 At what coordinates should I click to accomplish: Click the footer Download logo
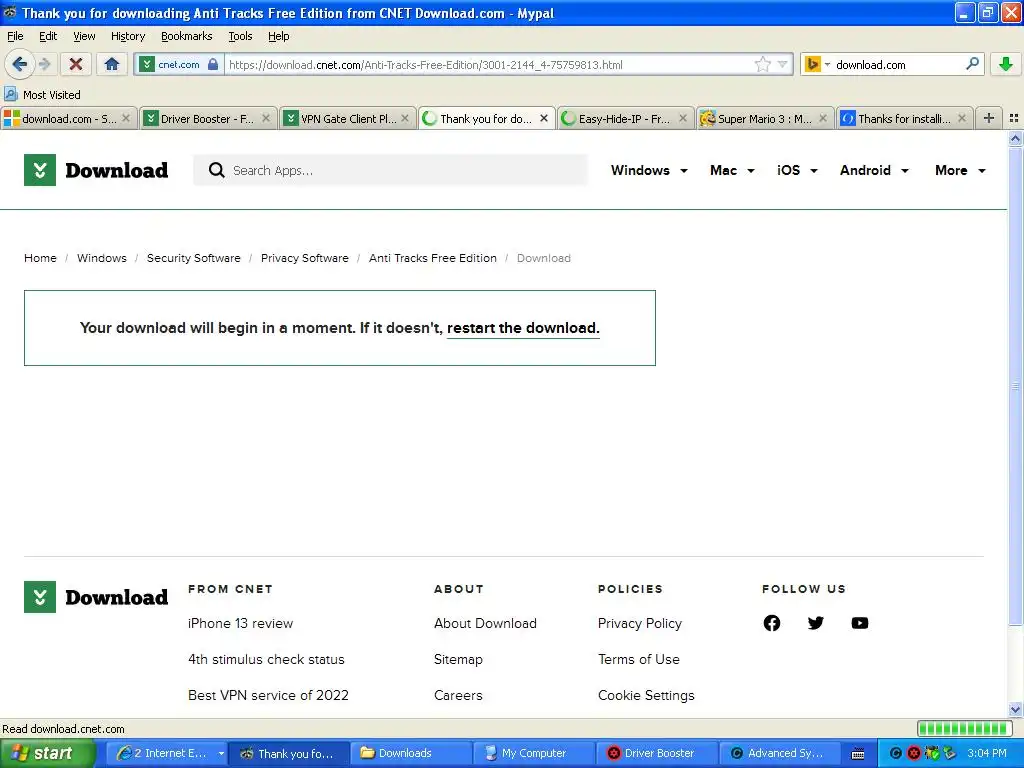(96, 597)
